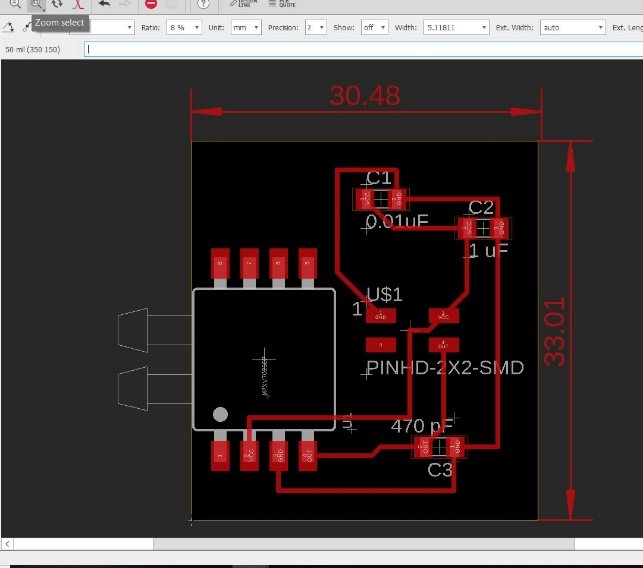Click the C1 capacitor VCC pad
The width and height of the screenshot is (643, 568).
pos(365,199)
